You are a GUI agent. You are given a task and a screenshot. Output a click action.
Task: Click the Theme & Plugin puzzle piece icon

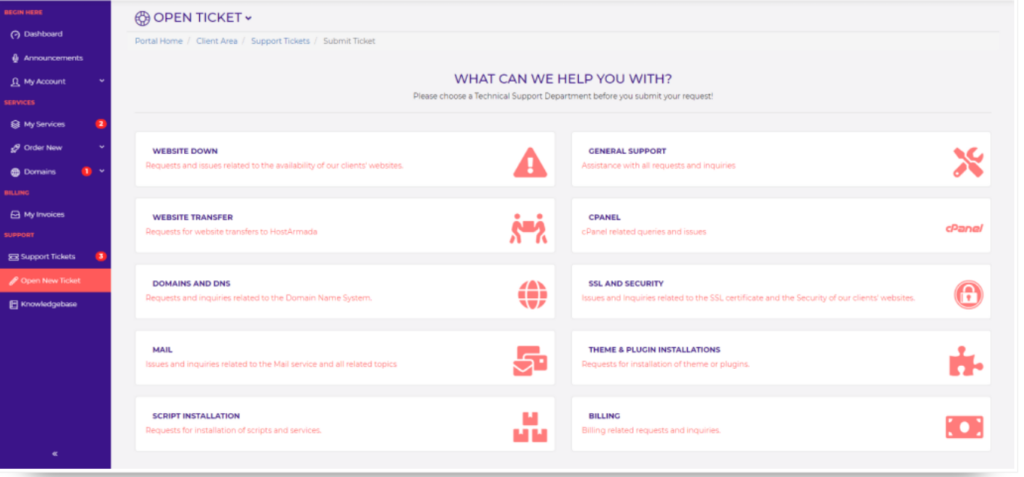click(966, 360)
